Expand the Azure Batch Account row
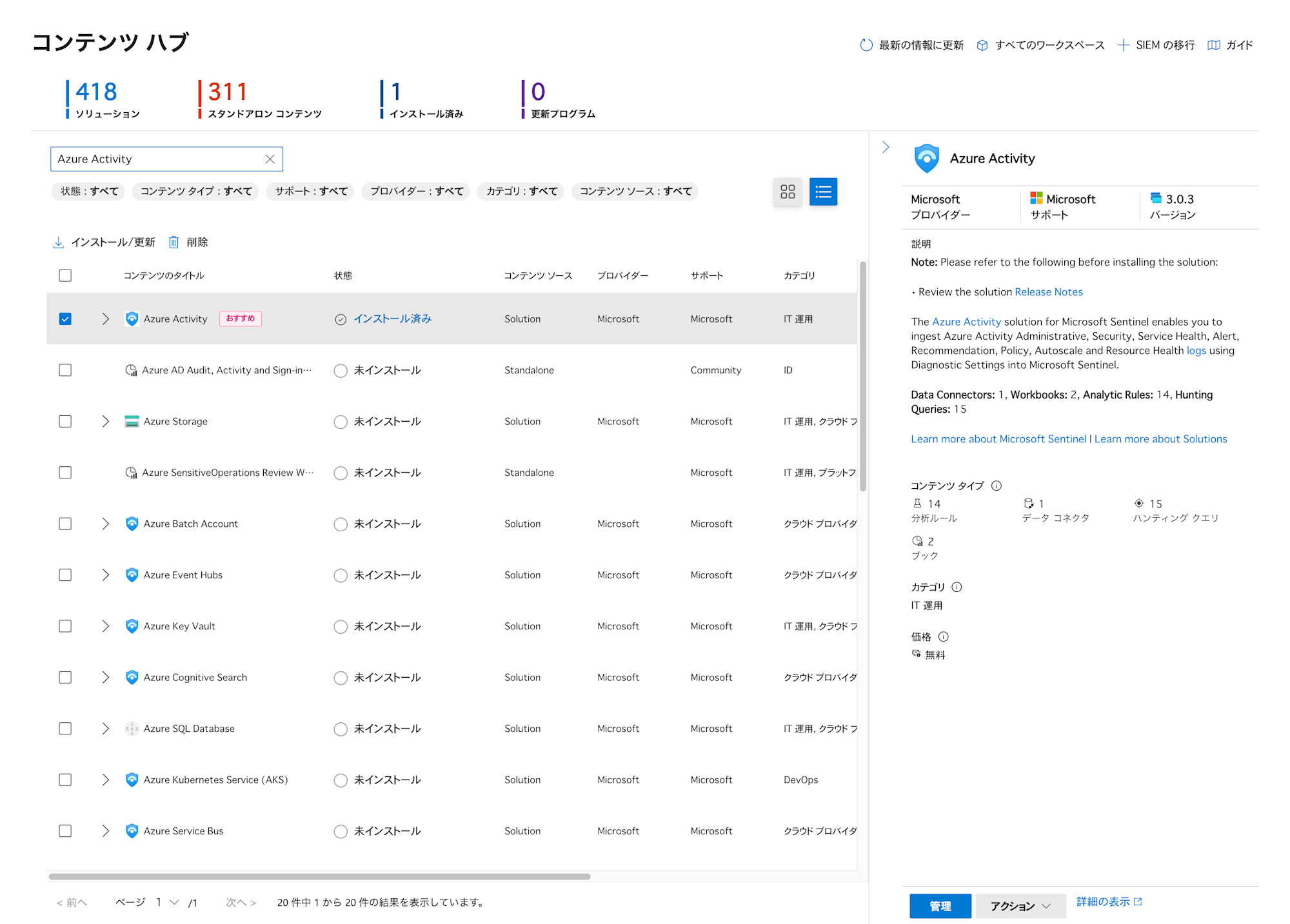This screenshot has width=1290, height=924. (106, 524)
